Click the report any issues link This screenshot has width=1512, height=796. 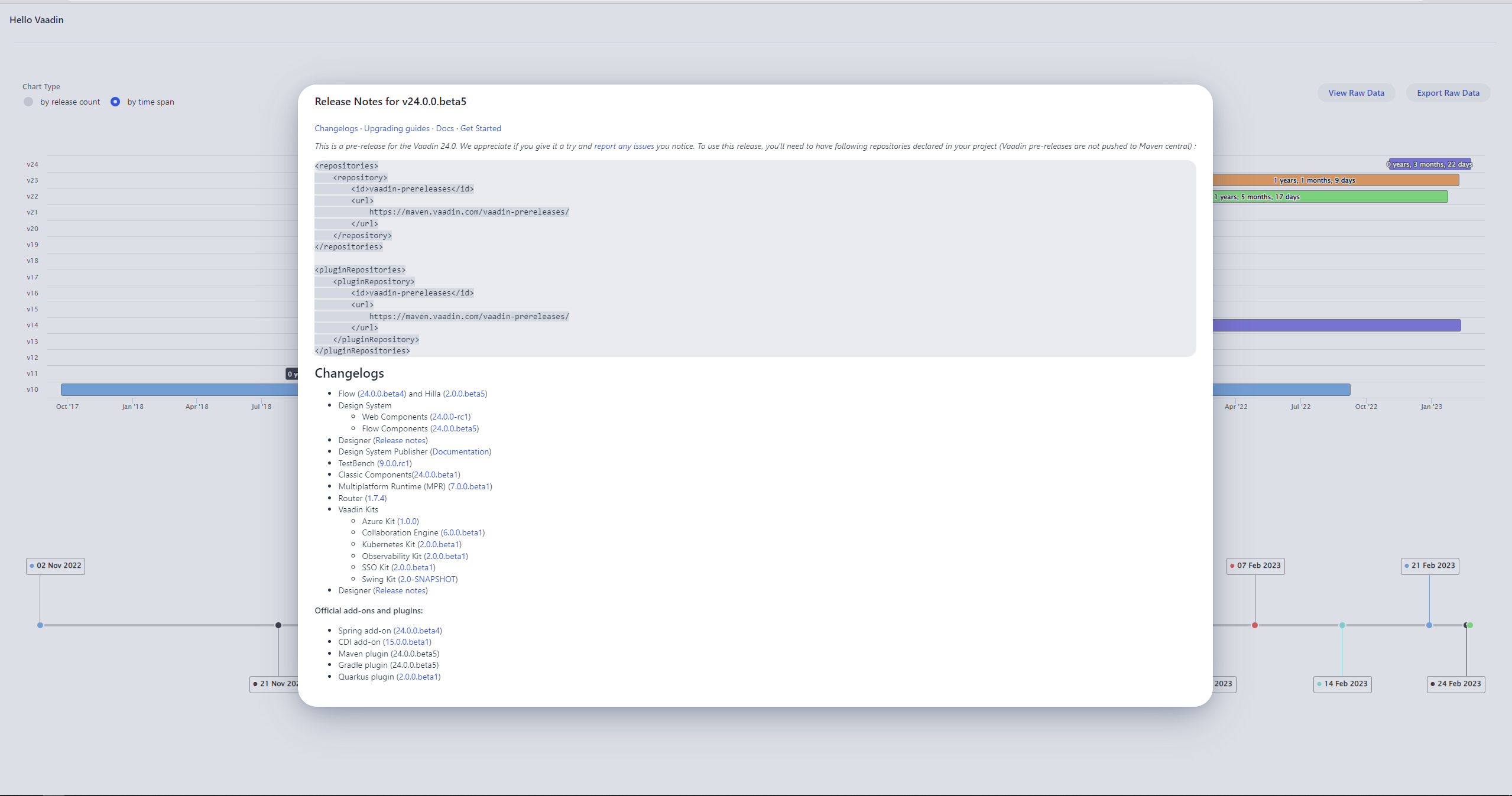[x=624, y=146]
